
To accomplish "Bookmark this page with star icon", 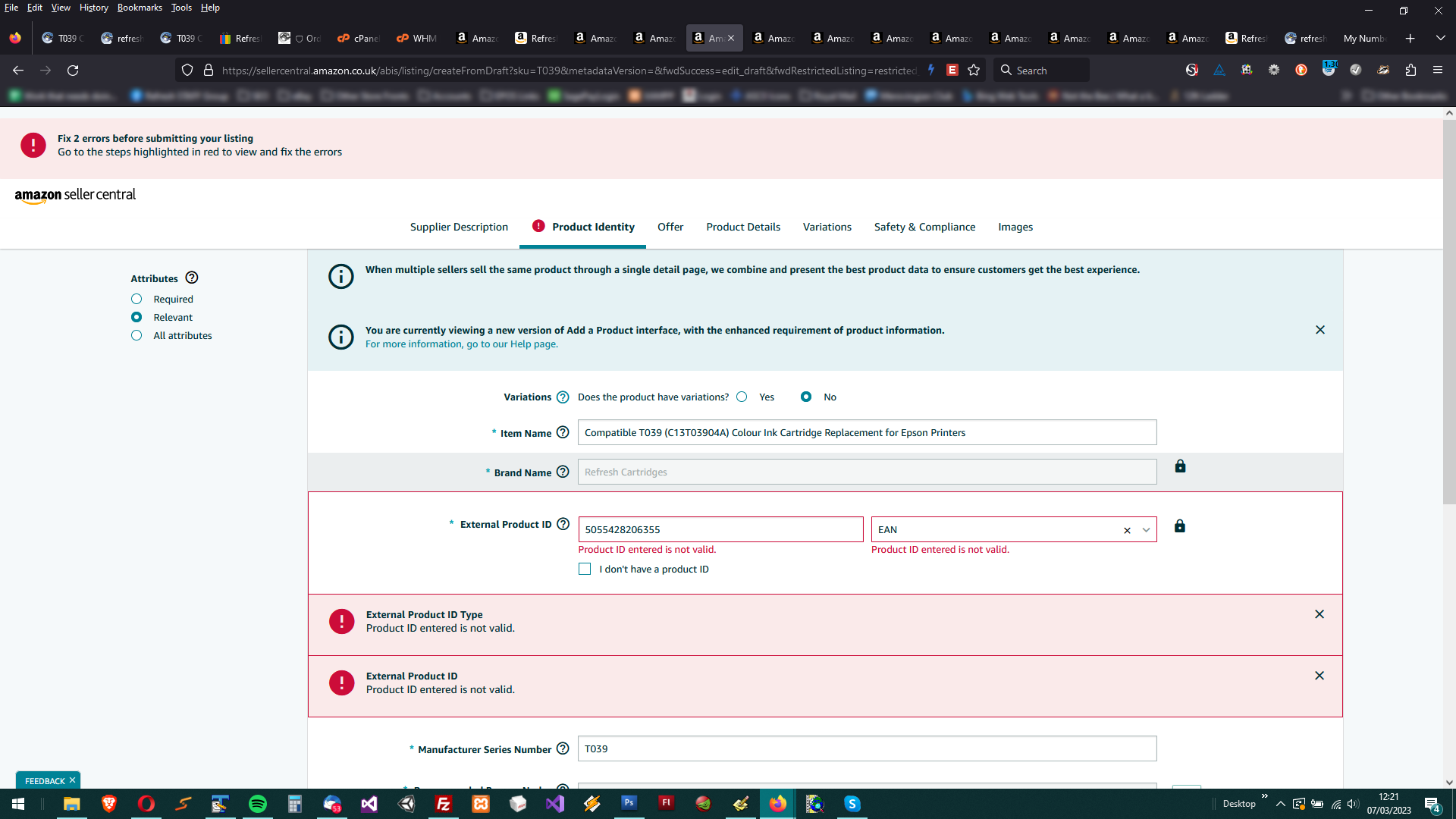I will 974,71.
